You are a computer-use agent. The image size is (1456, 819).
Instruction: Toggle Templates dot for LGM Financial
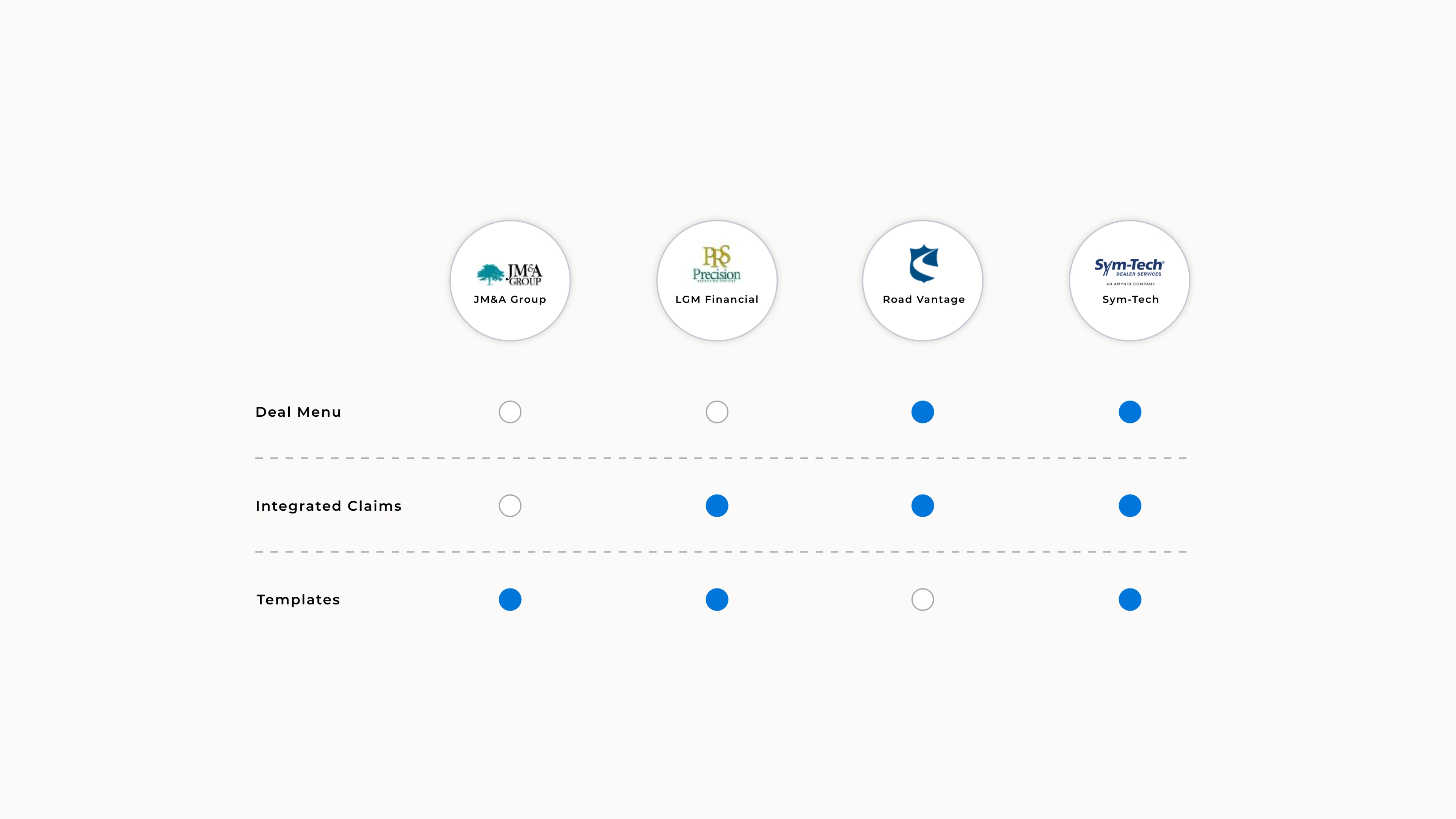point(717,600)
